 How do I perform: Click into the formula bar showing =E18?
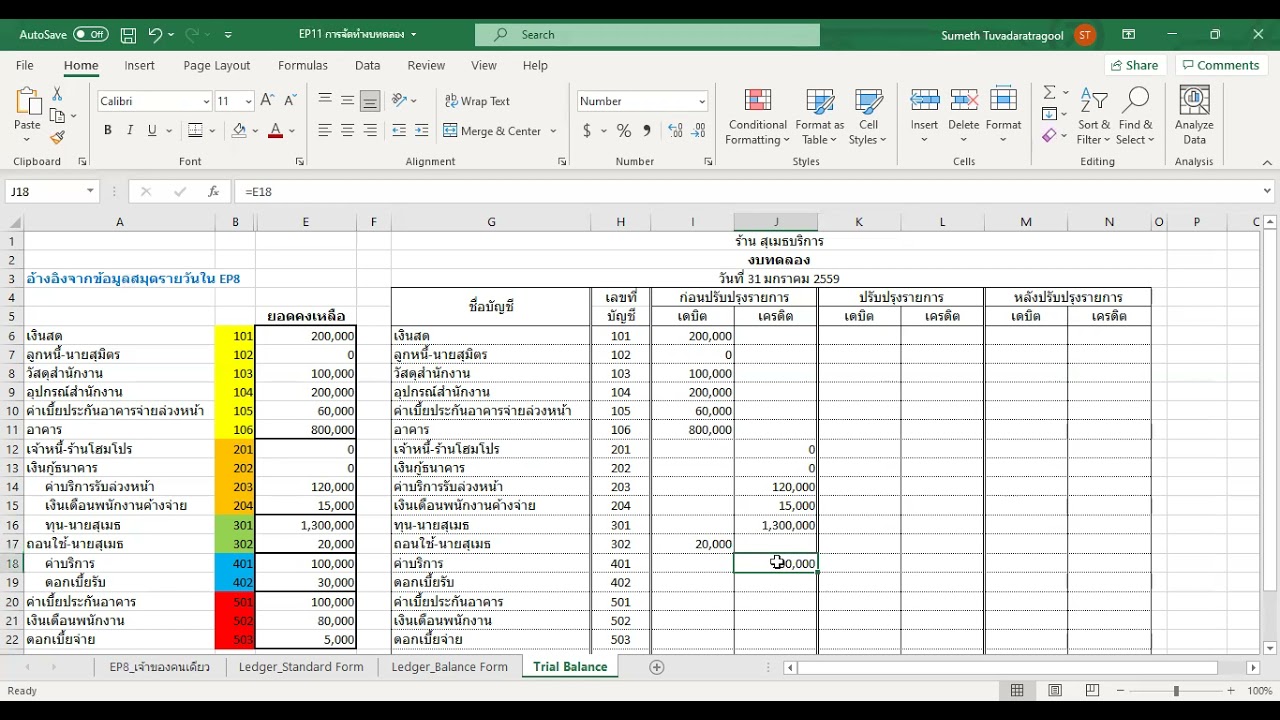(745, 191)
